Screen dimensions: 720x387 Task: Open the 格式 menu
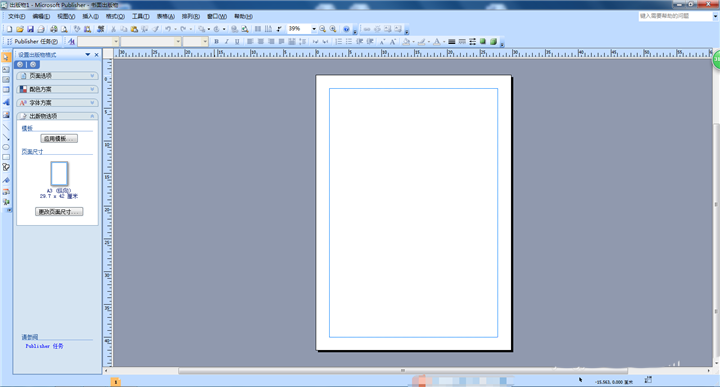(115, 17)
